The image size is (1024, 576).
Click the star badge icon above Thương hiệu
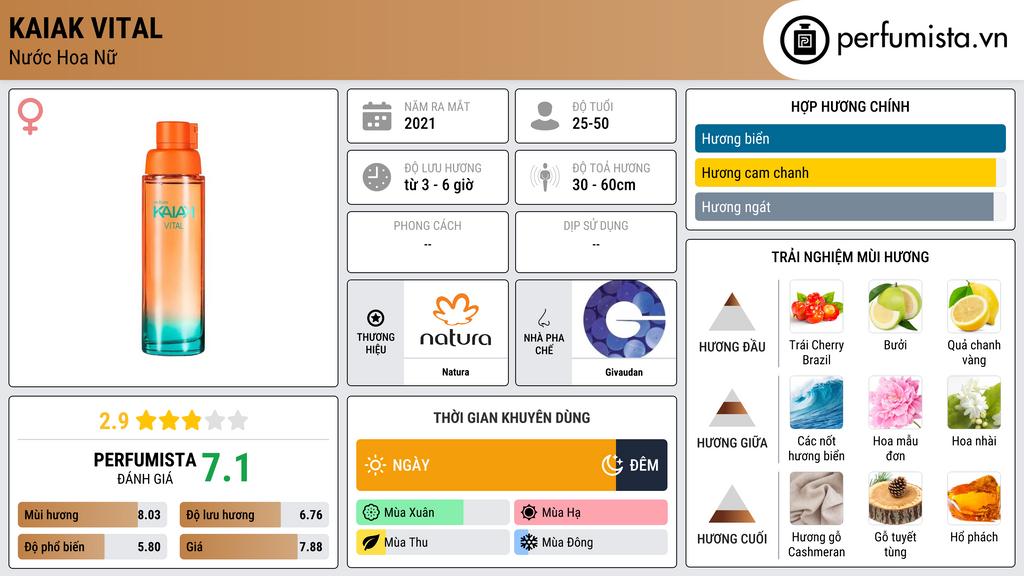click(x=376, y=318)
